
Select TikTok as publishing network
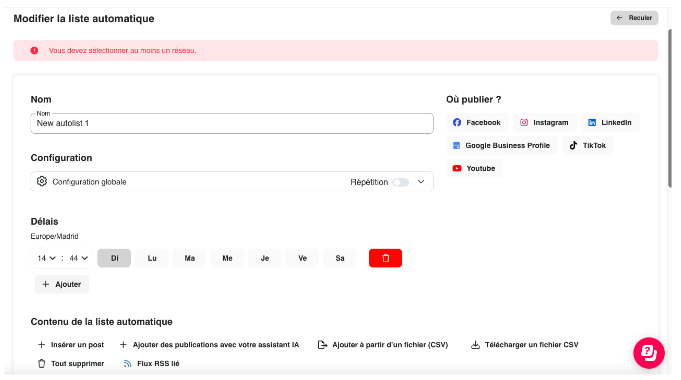pyautogui.click(x=588, y=145)
